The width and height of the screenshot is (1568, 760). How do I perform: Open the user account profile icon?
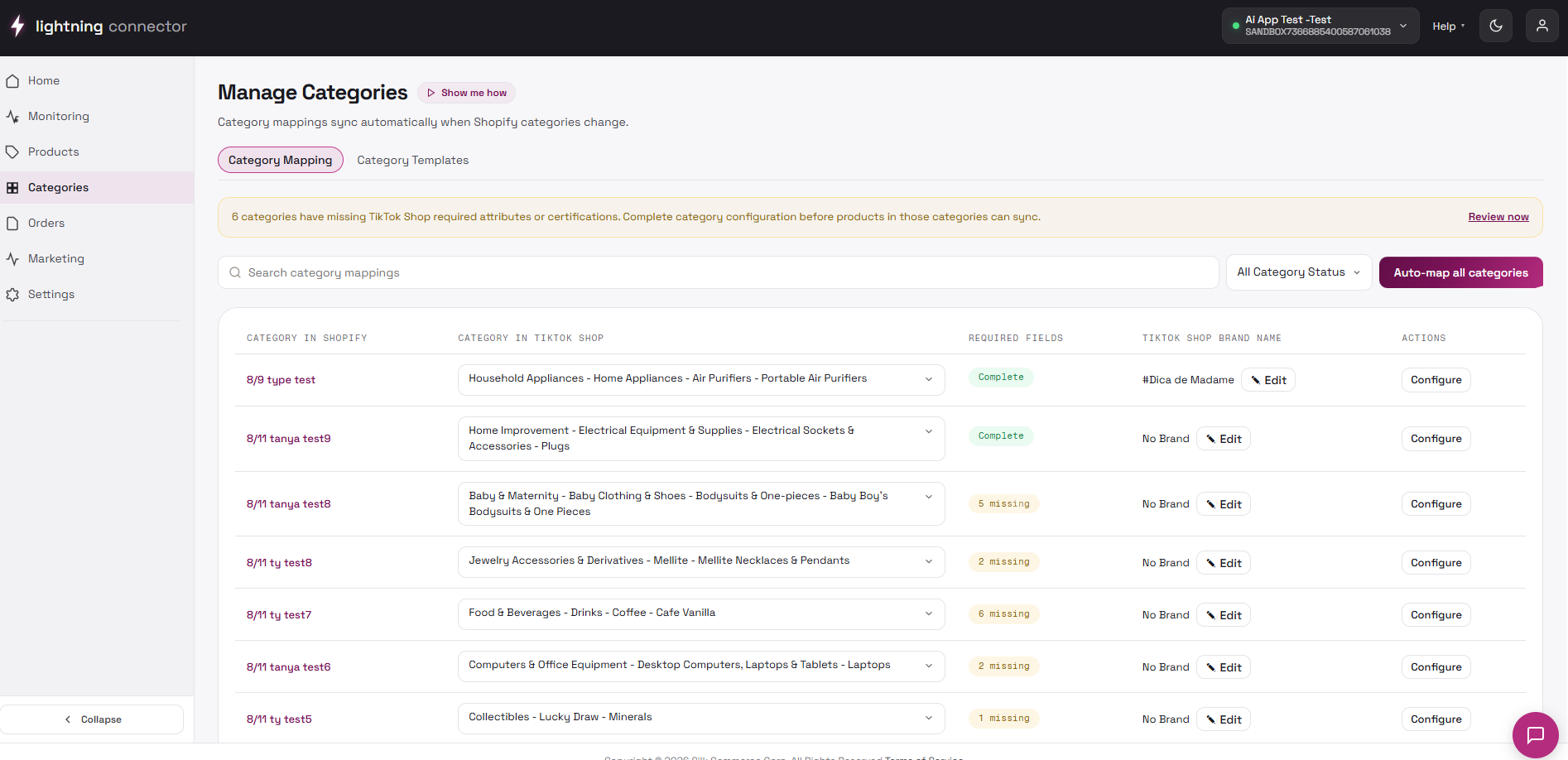(1542, 26)
